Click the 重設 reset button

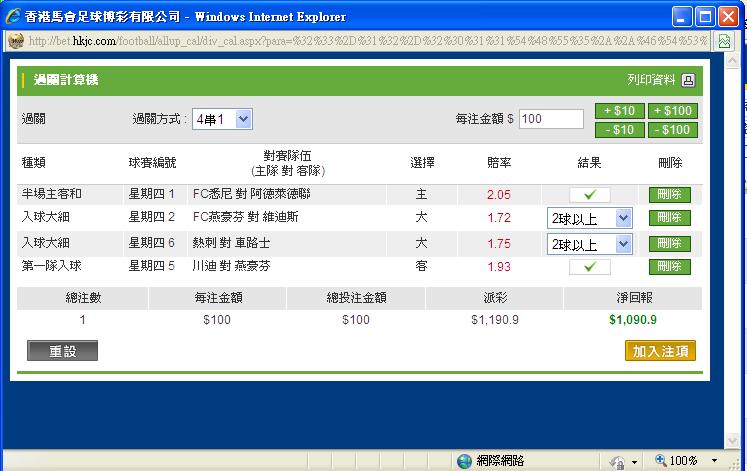tap(64, 351)
